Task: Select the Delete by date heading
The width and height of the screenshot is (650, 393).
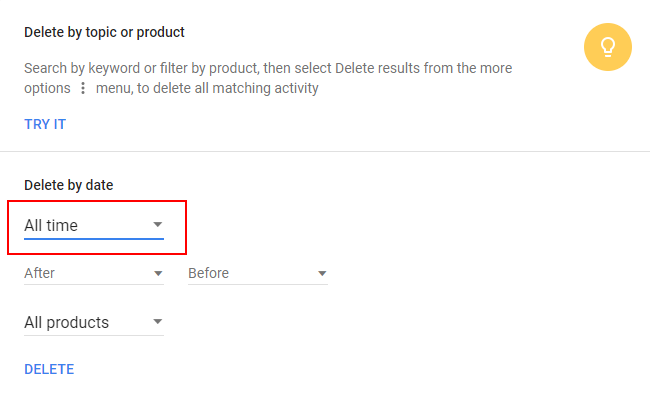Action: click(x=68, y=185)
